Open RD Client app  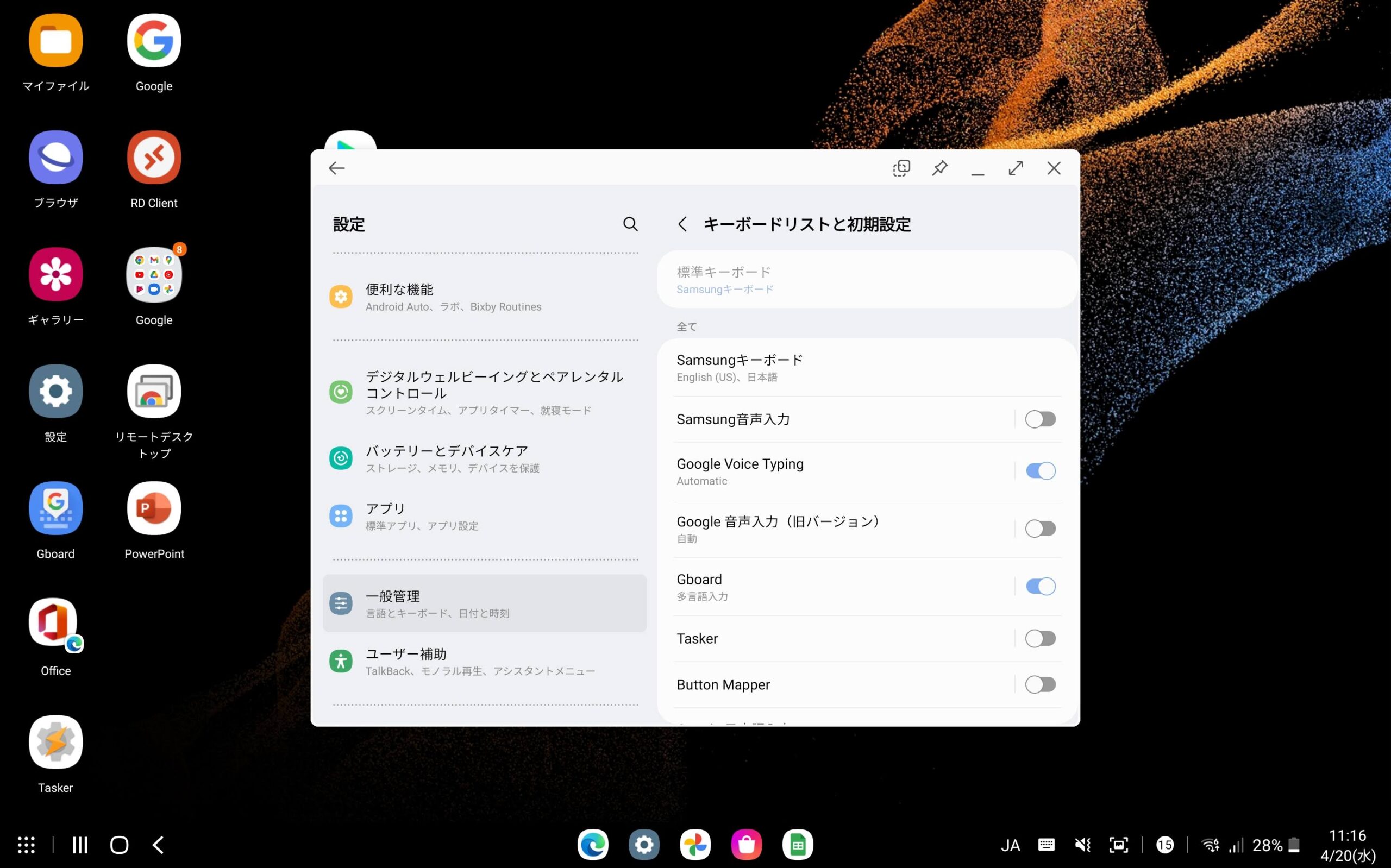coord(154,158)
